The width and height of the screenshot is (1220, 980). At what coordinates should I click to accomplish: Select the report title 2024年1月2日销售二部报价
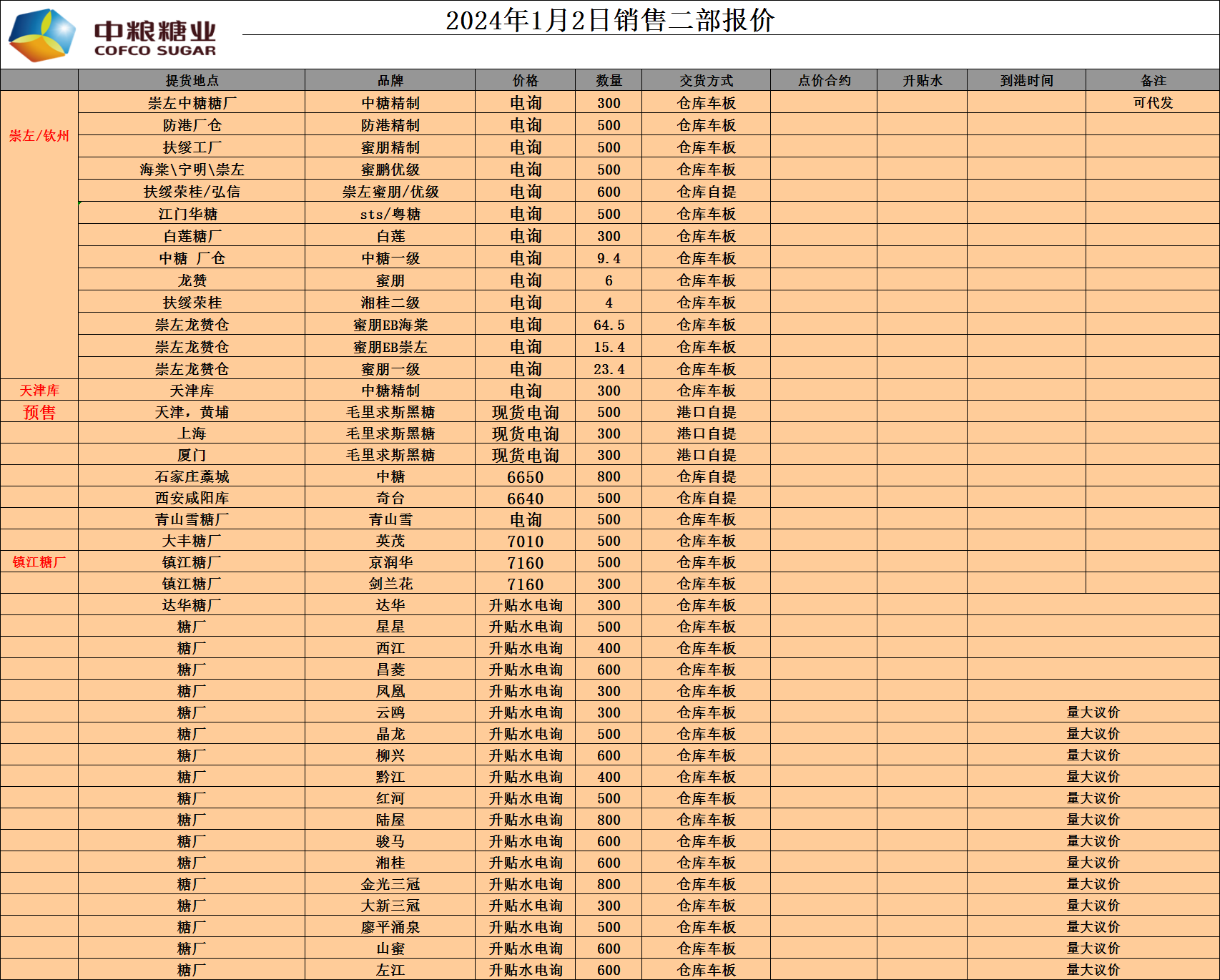point(609,20)
